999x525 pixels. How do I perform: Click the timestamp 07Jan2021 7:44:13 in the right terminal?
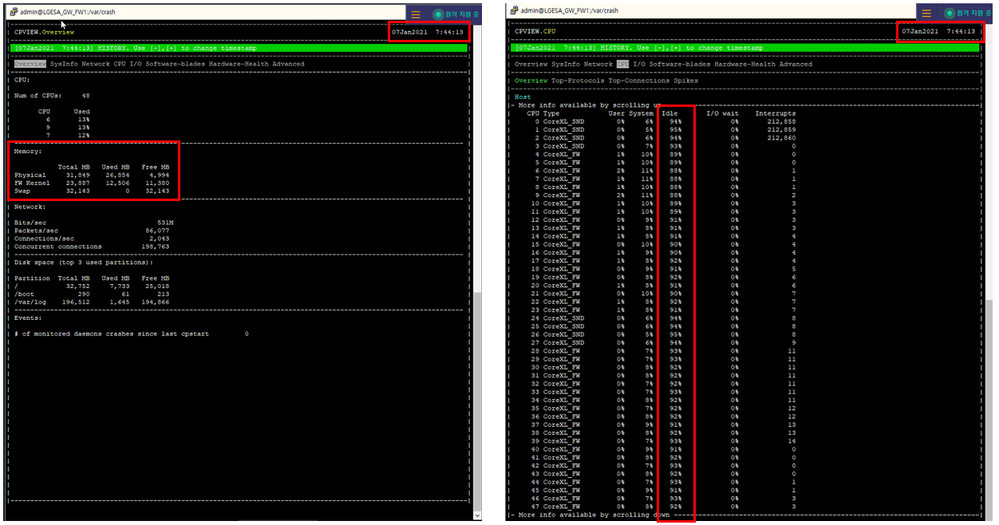click(940, 31)
